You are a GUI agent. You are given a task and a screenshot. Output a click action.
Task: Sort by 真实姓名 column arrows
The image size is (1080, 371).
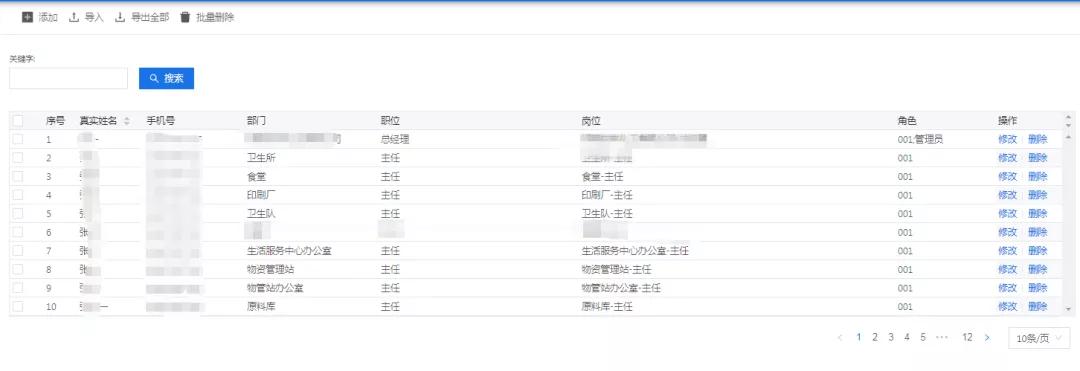tap(127, 121)
